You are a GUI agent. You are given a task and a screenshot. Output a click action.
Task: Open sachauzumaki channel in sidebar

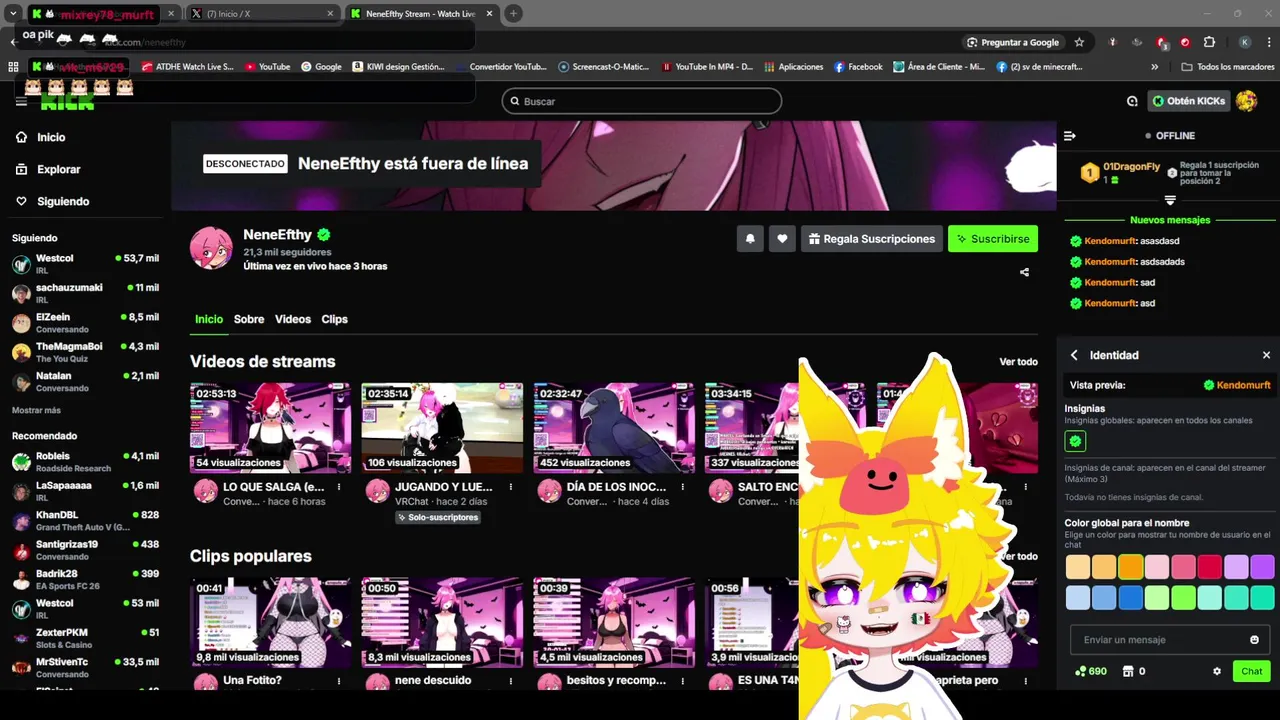pos(85,293)
